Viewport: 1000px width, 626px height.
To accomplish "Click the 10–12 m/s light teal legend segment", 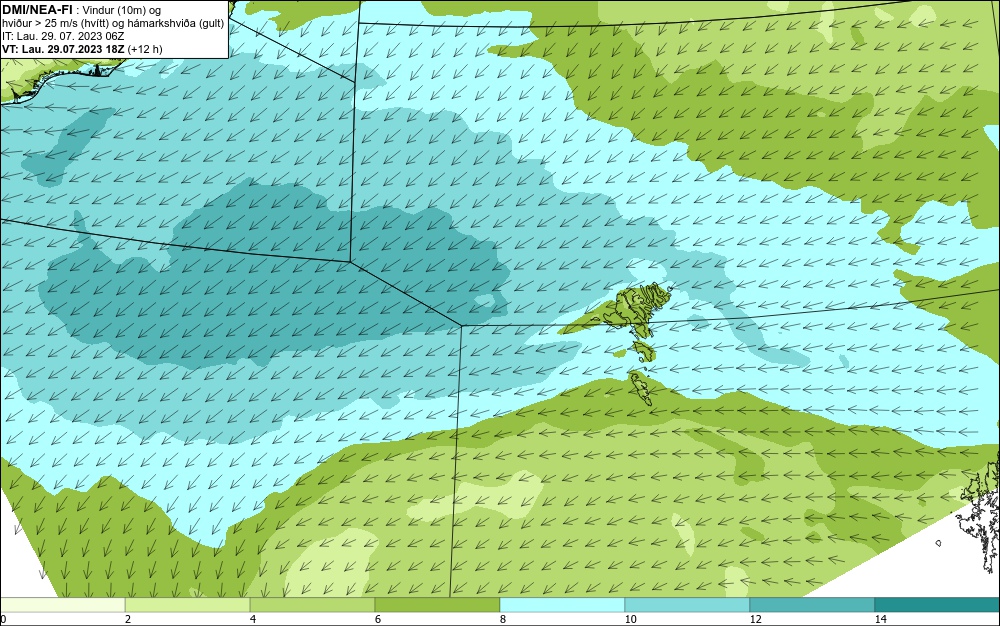I will (688, 605).
